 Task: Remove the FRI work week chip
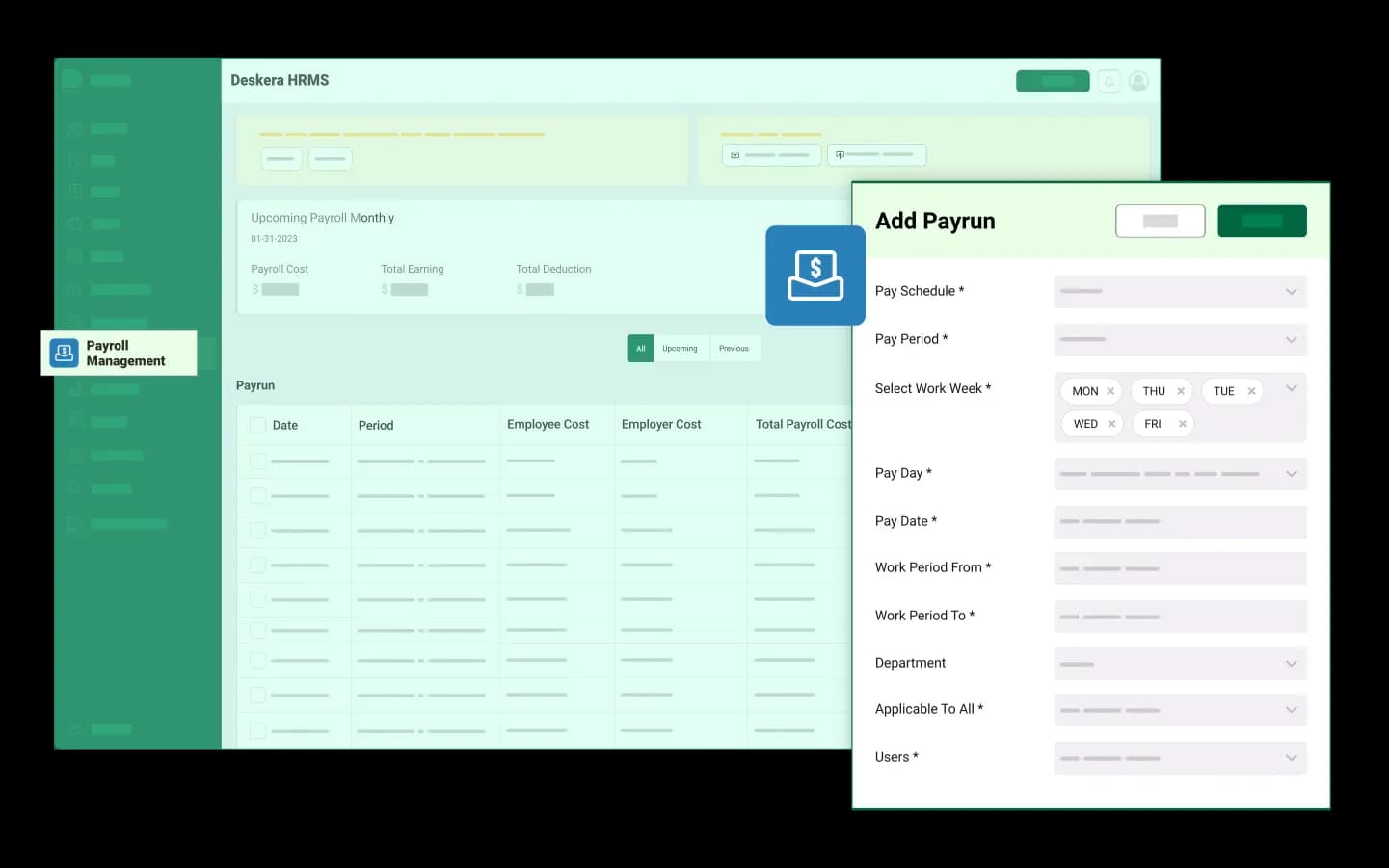pyautogui.click(x=1182, y=424)
